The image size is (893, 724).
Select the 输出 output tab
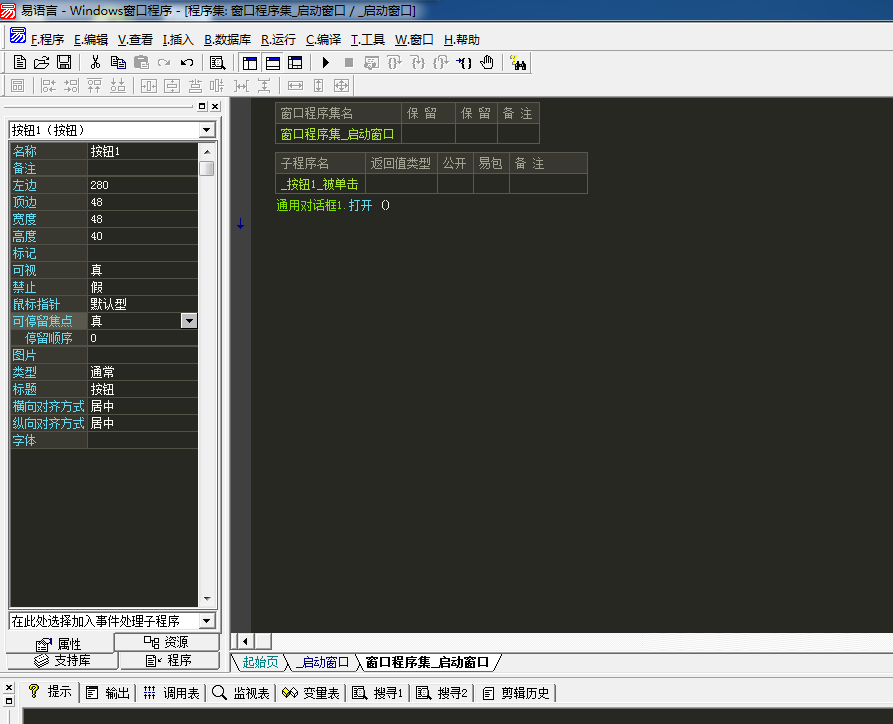point(108,693)
